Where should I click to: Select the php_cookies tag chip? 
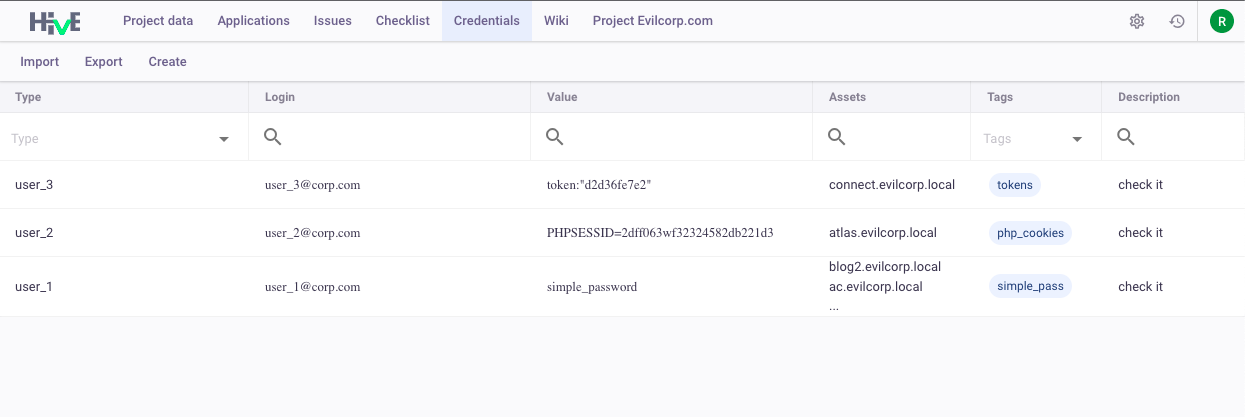[1030, 233]
